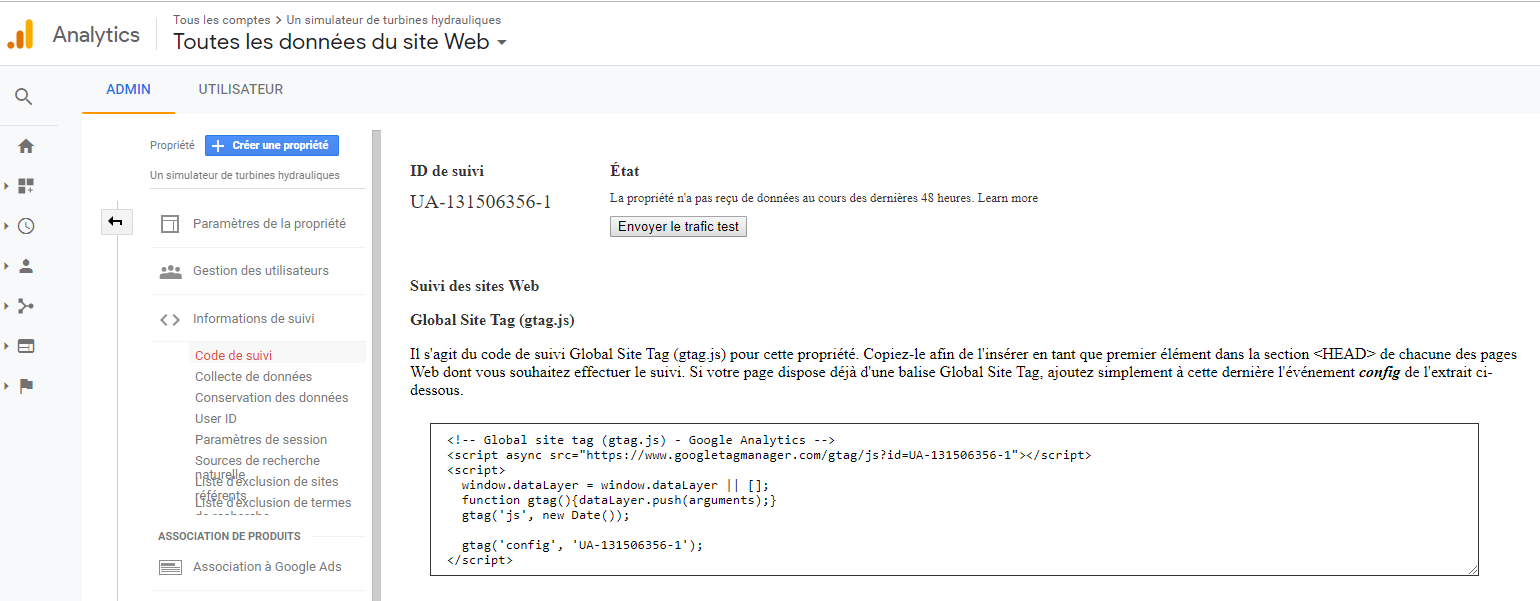Viewport: 1540px width, 601px height.
Task: Select Code de suivi in the tracking submenu
Action: click(233, 355)
